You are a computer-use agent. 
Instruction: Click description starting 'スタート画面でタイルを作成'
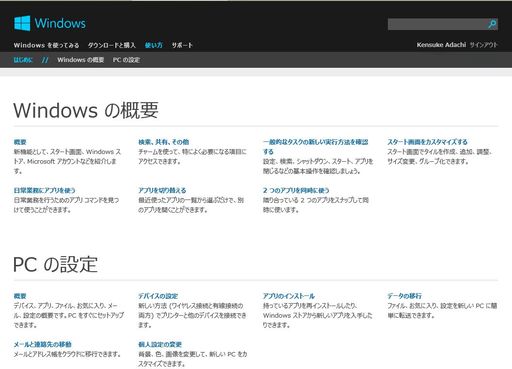point(440,157)
